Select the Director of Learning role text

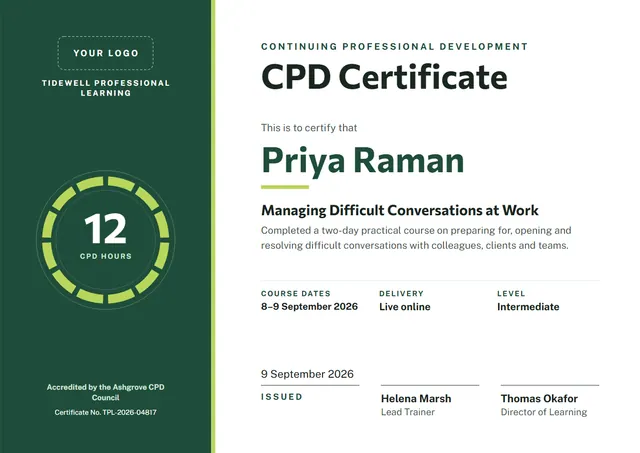pos(544,412)
